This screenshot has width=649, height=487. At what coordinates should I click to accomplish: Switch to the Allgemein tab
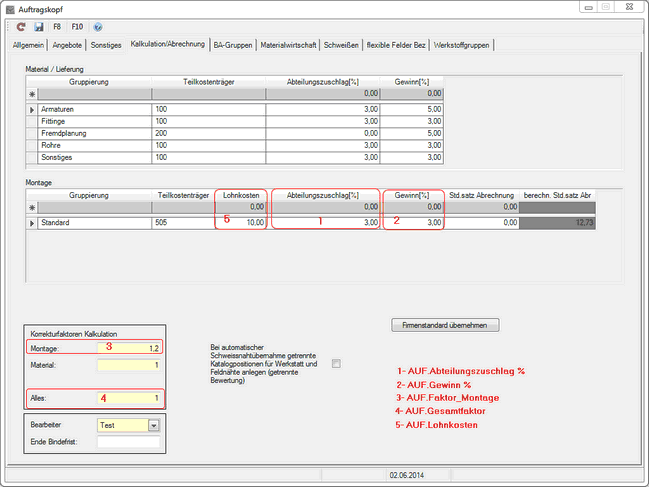(28, 45)
